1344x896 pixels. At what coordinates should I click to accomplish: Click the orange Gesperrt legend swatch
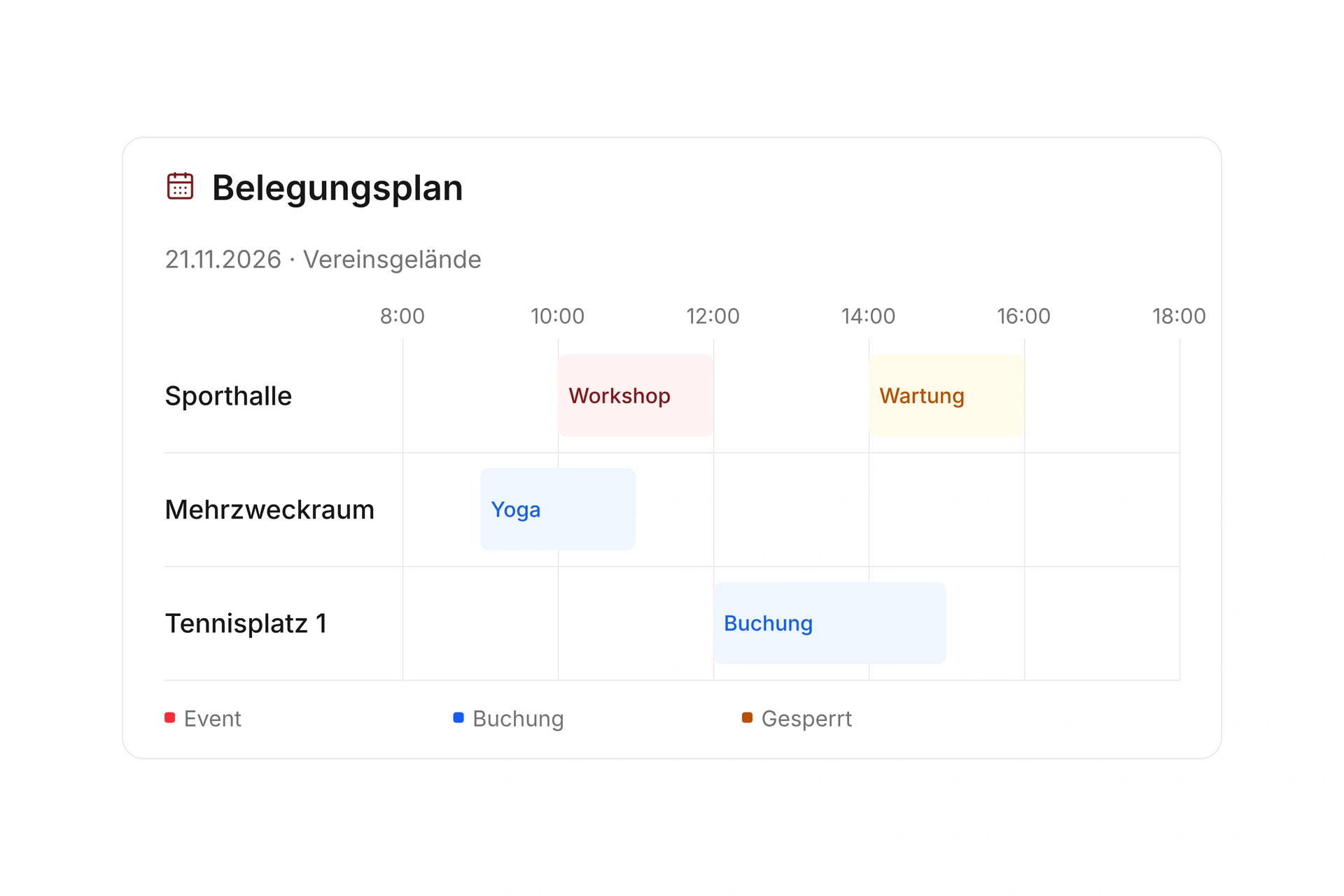tap(747, 717)
